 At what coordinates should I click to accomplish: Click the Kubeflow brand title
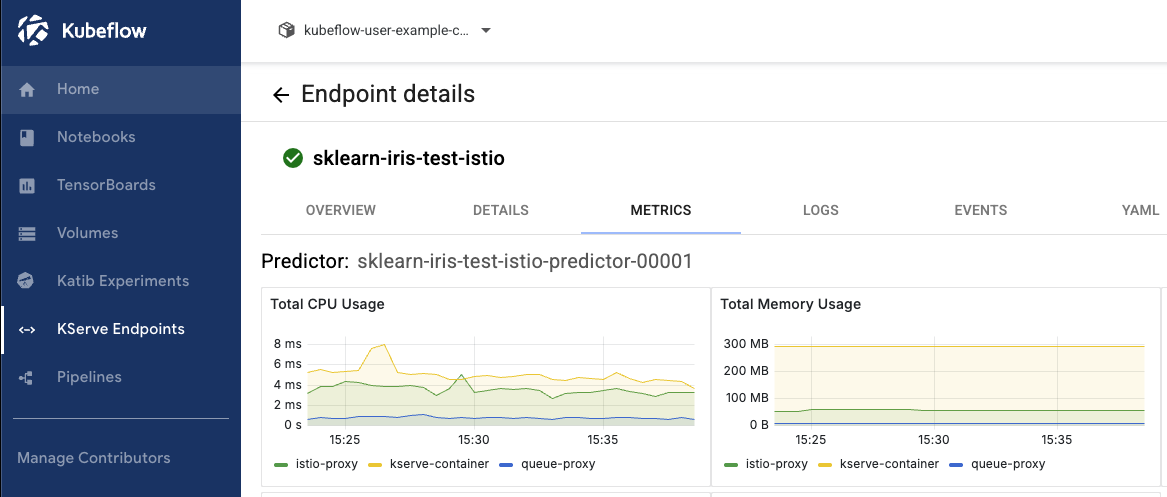point(103,31)
